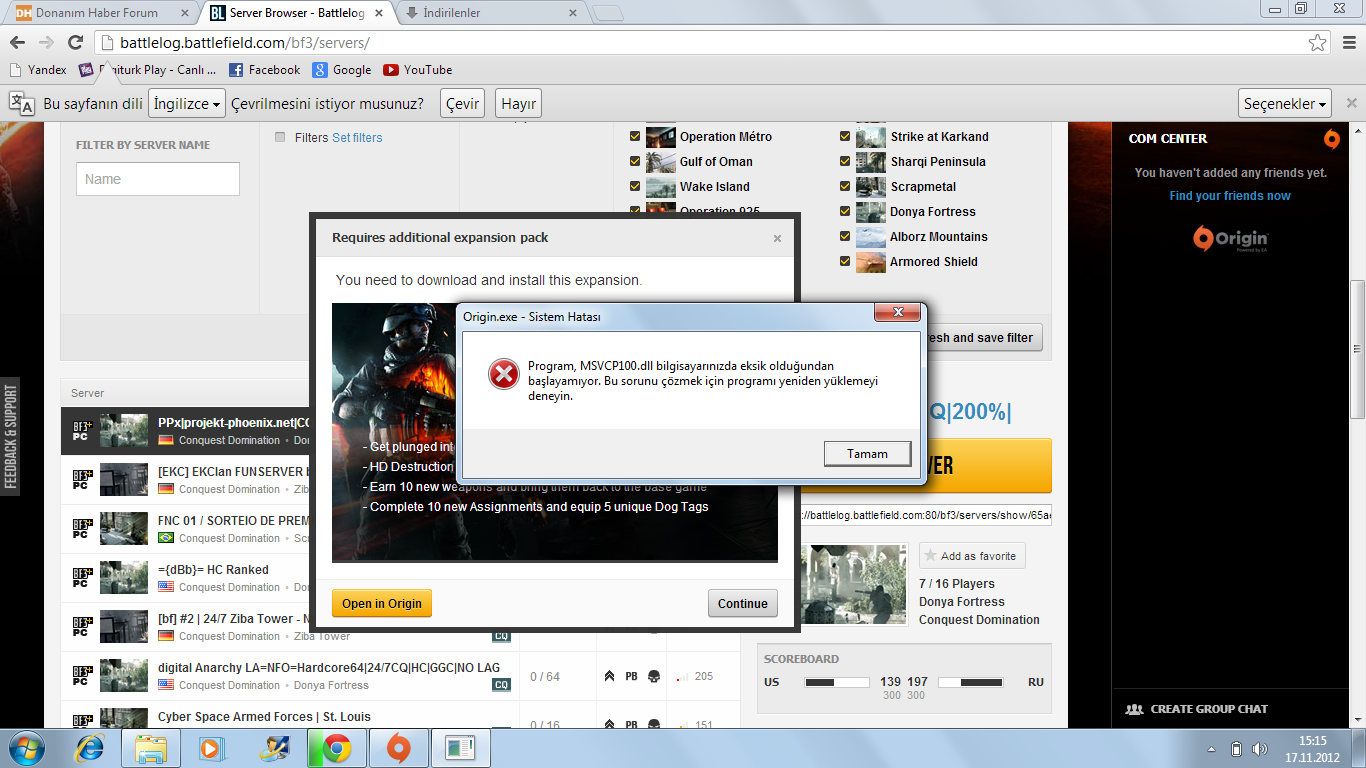
Task: Open Windows Media Player from taskbar
Action: click(x=212, y=747)
